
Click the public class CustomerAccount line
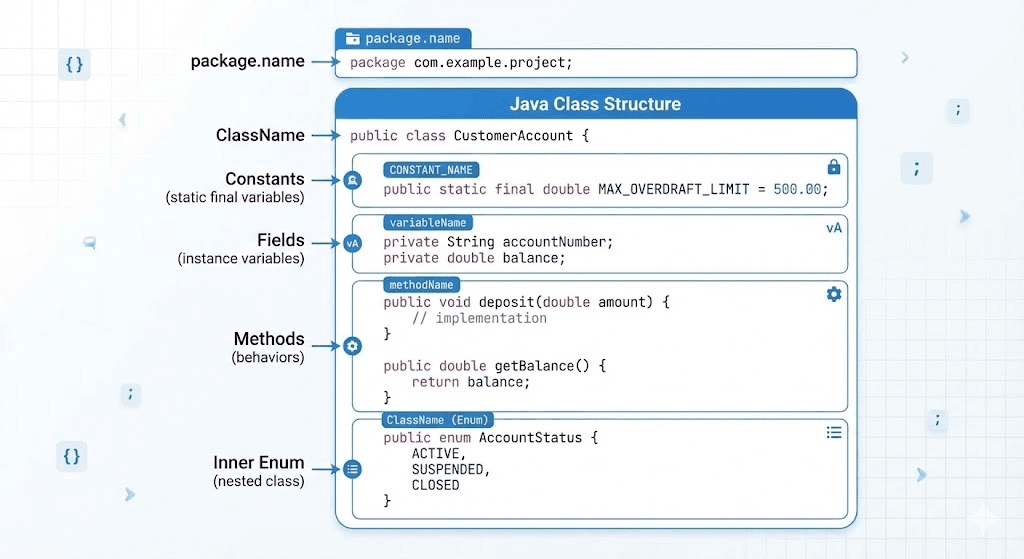469,136
